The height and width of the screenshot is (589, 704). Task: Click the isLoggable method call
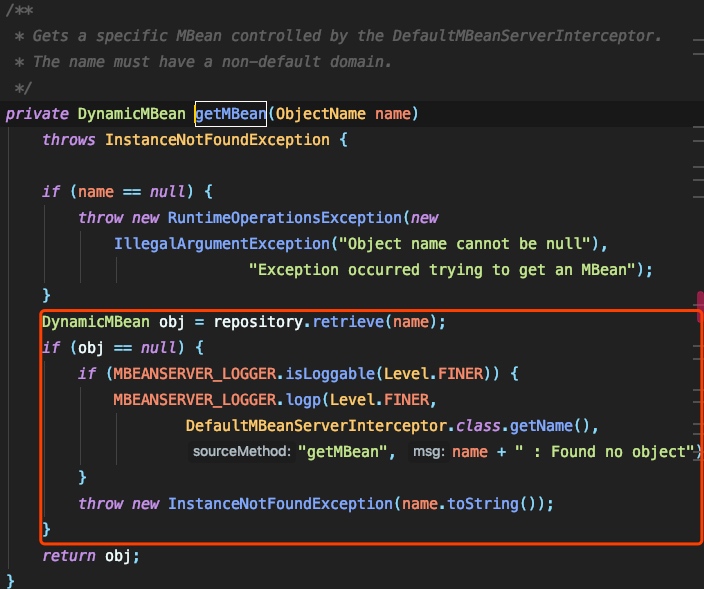tap(330, 374)
